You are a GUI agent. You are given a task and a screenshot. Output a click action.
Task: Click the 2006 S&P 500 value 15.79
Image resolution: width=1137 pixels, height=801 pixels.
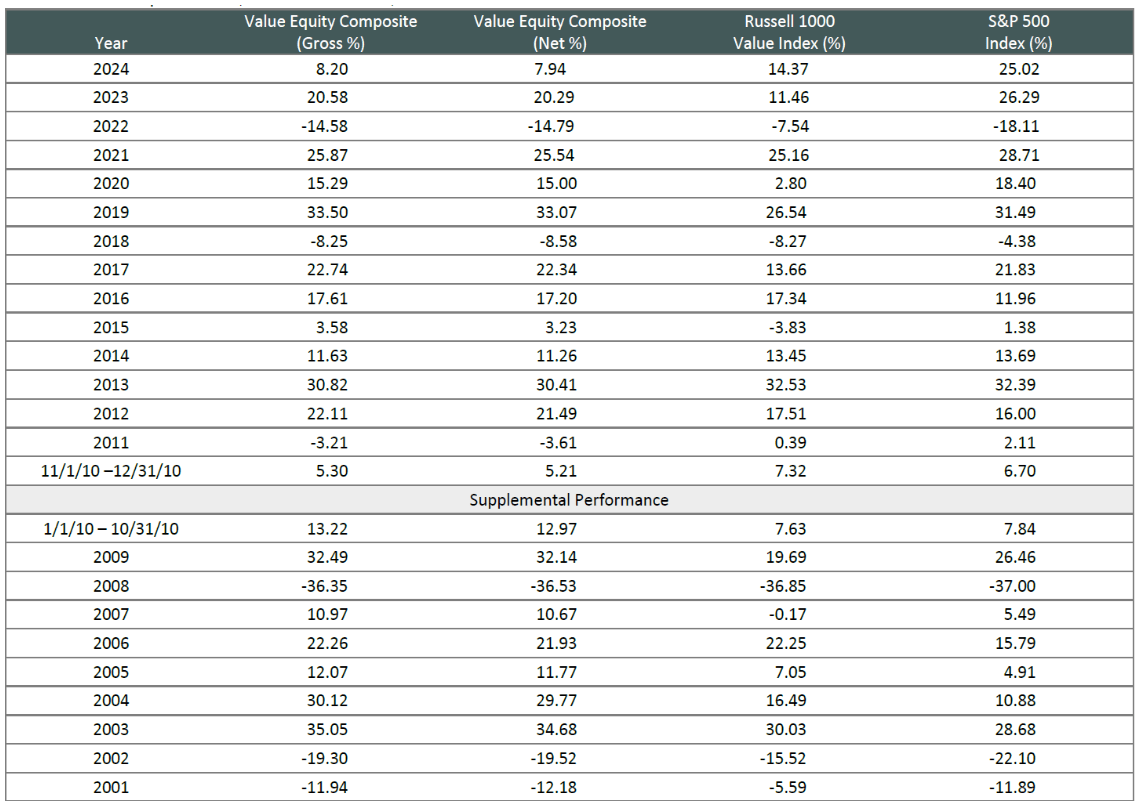1016,644
